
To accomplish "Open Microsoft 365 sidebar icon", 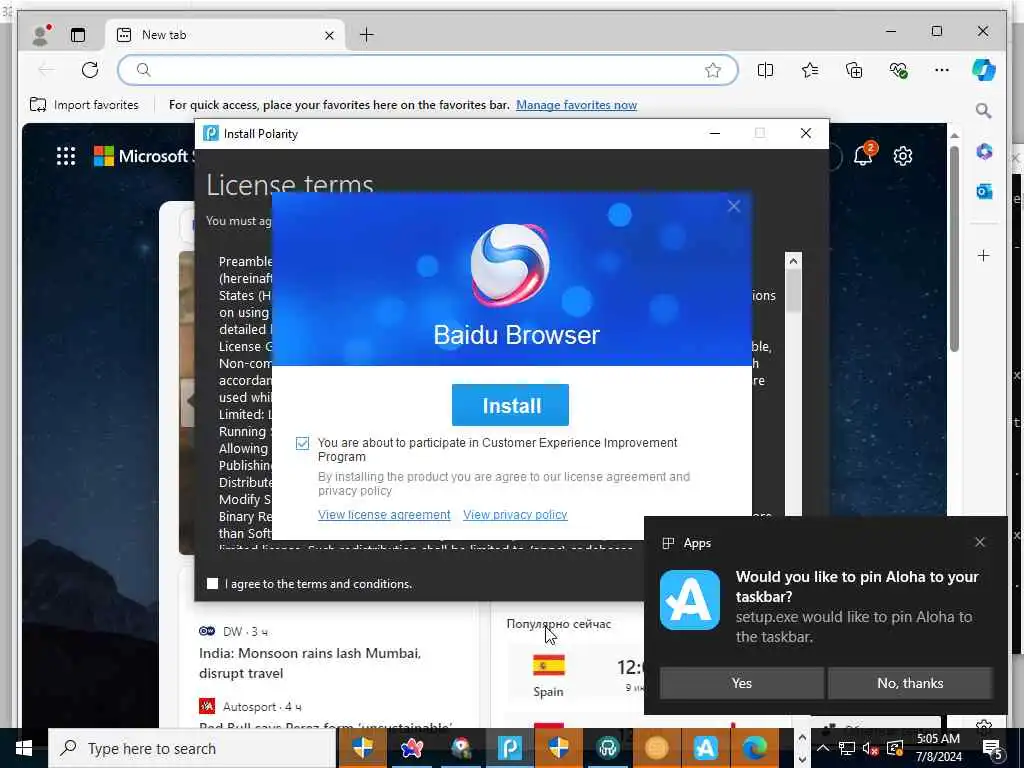I will pyautogui.click(x=984, y=152).
